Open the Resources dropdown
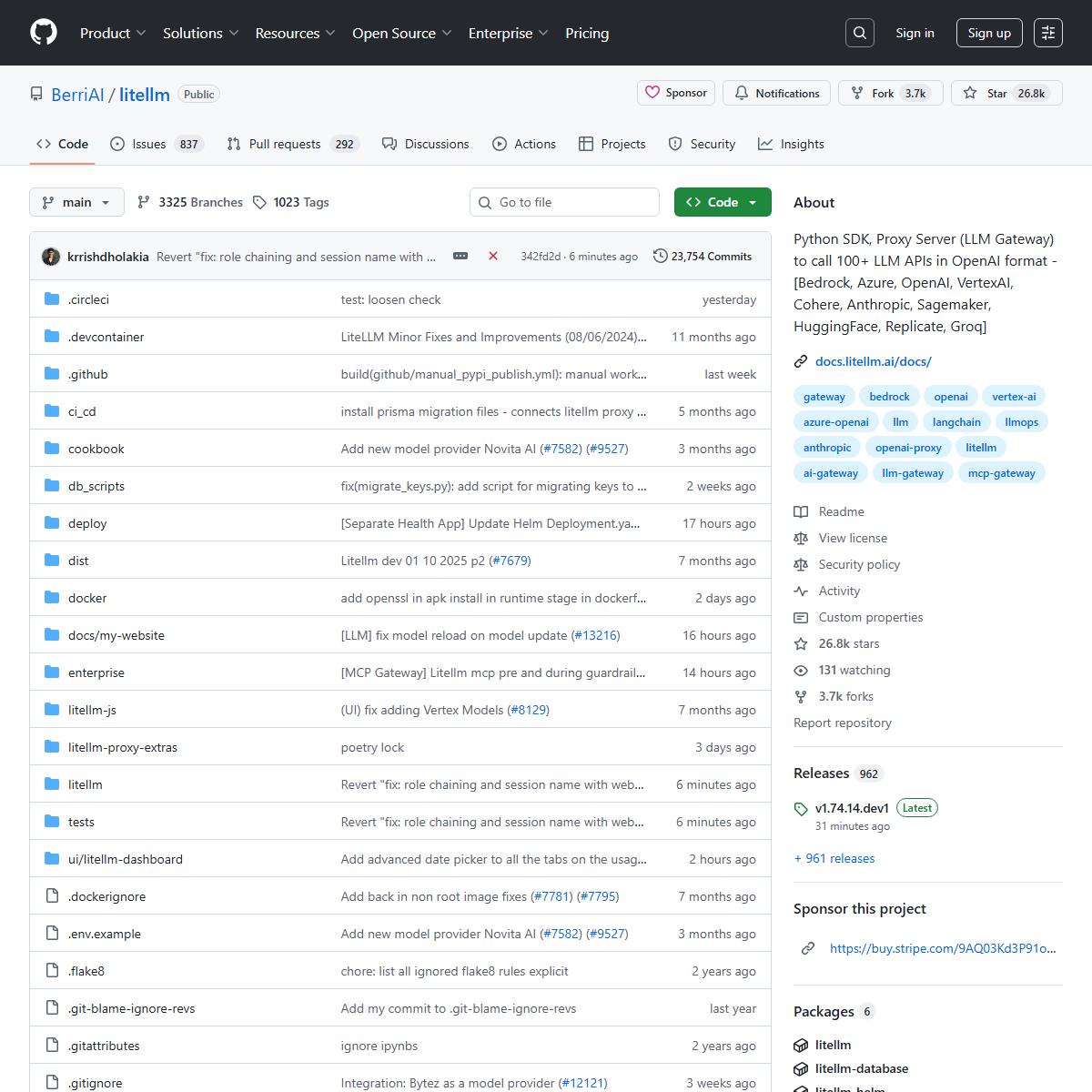Screen dimensions: 1092x1092 [x=296, y=33]
